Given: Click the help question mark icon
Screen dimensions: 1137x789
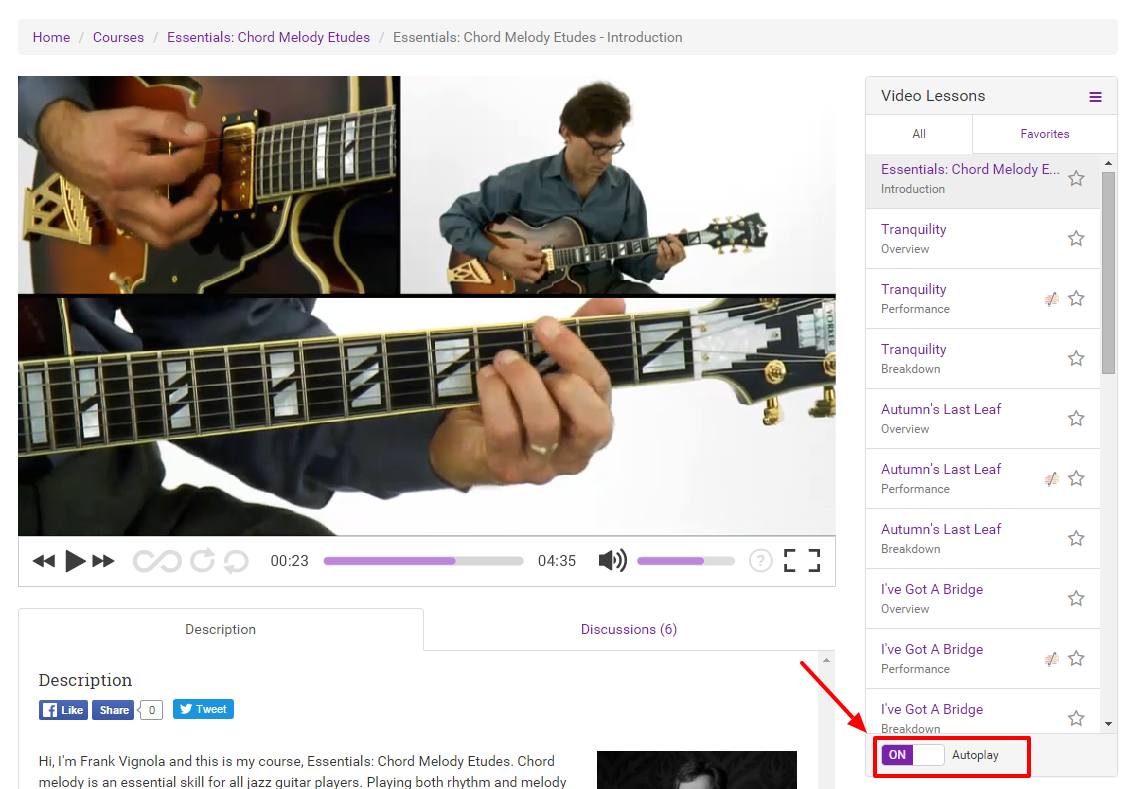Looking at the screenshot, I should 761,561.
